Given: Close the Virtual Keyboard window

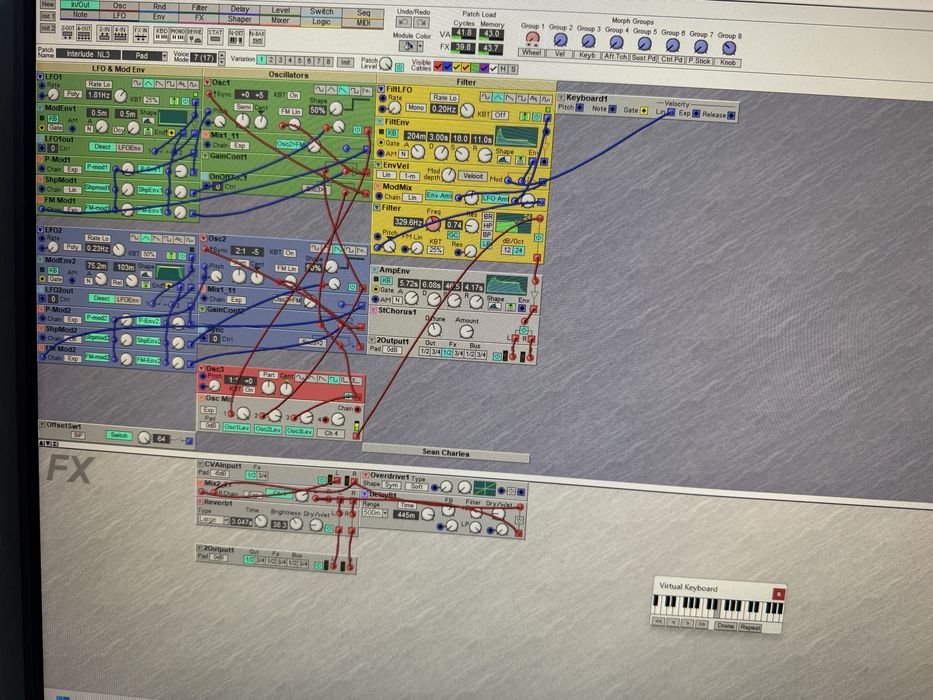Looking at the screenshot, I should point(778,594).
